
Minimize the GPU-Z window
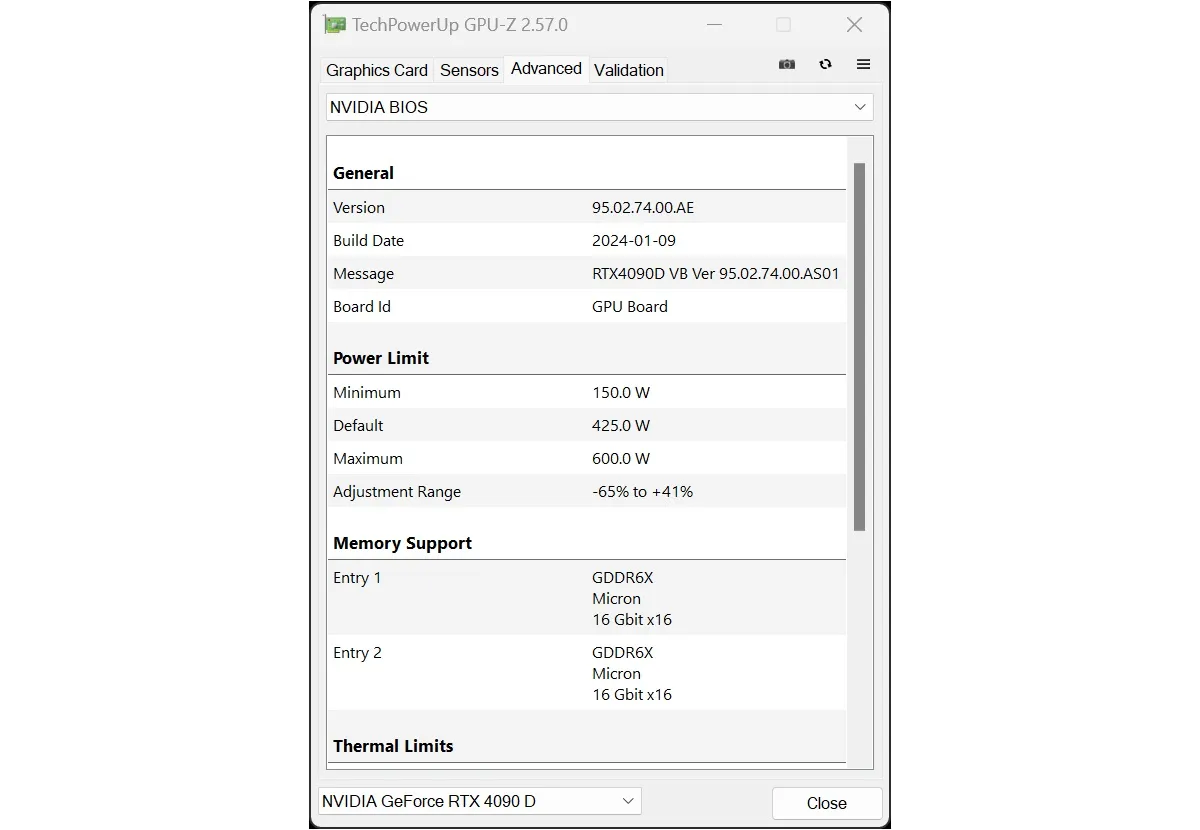[x=714, y=25]
